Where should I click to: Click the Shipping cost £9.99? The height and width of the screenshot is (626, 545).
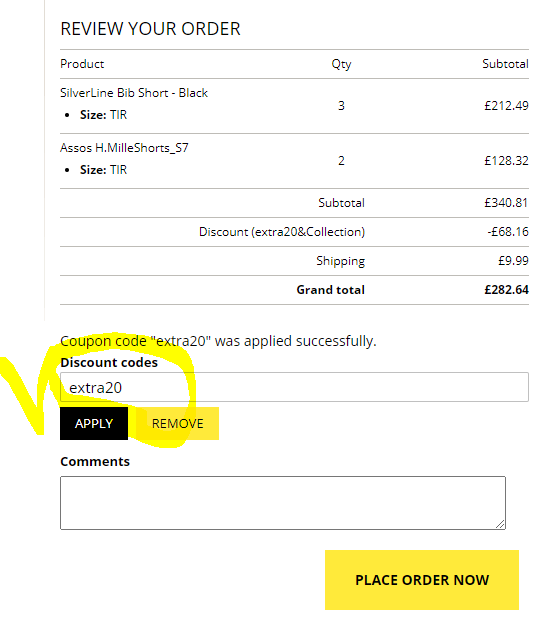point(513,261)
